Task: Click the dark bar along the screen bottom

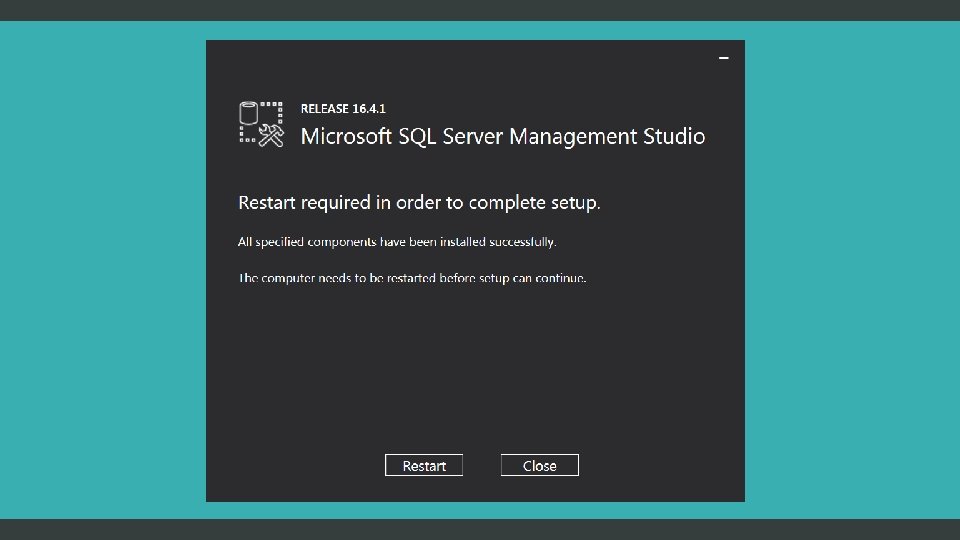Action: (x=480, y=529)
